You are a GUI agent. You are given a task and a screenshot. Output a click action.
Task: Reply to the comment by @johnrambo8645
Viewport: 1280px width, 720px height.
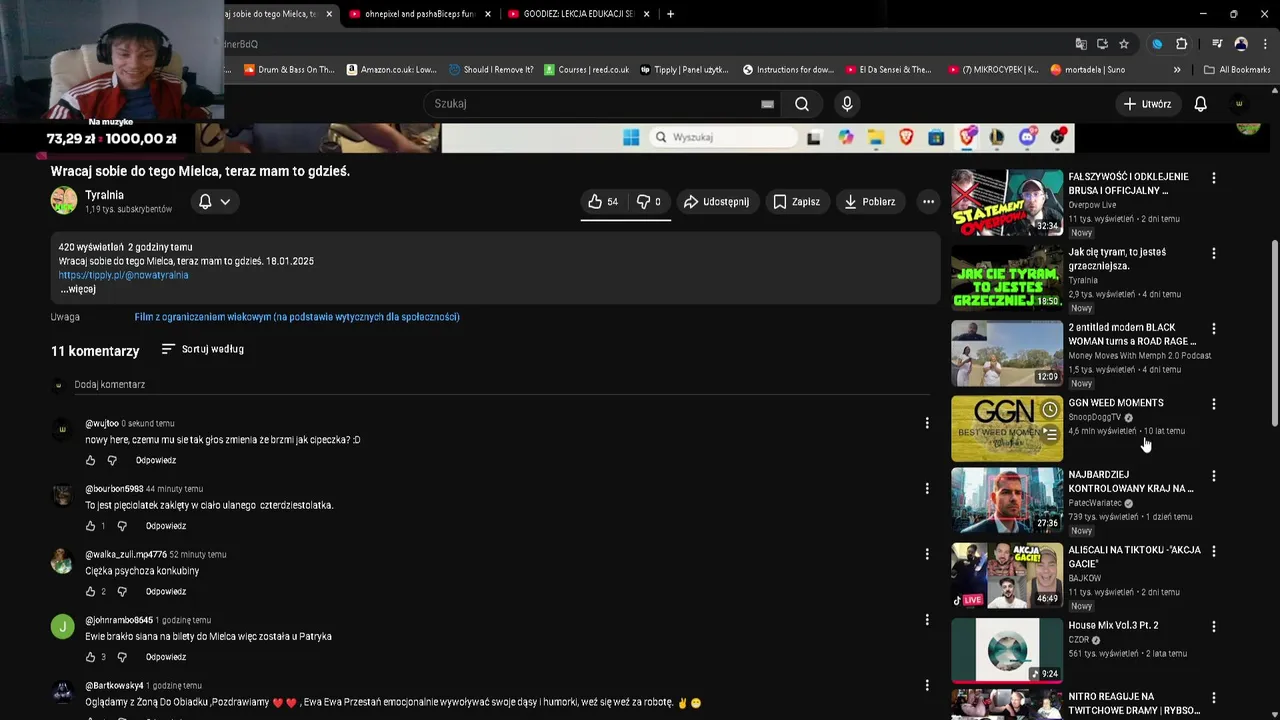pos(166,657)
